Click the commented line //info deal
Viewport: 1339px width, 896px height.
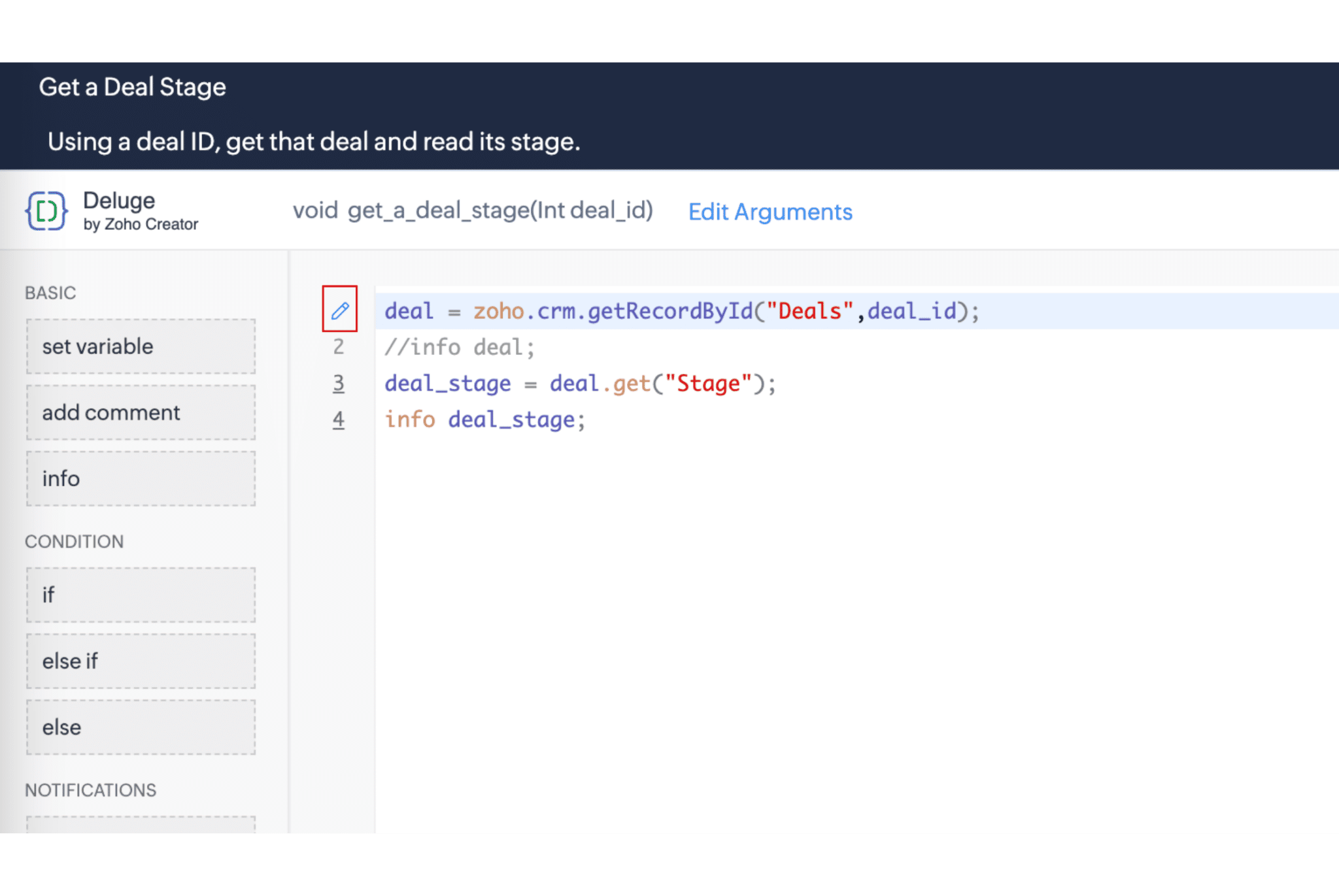tap(458, 347)
